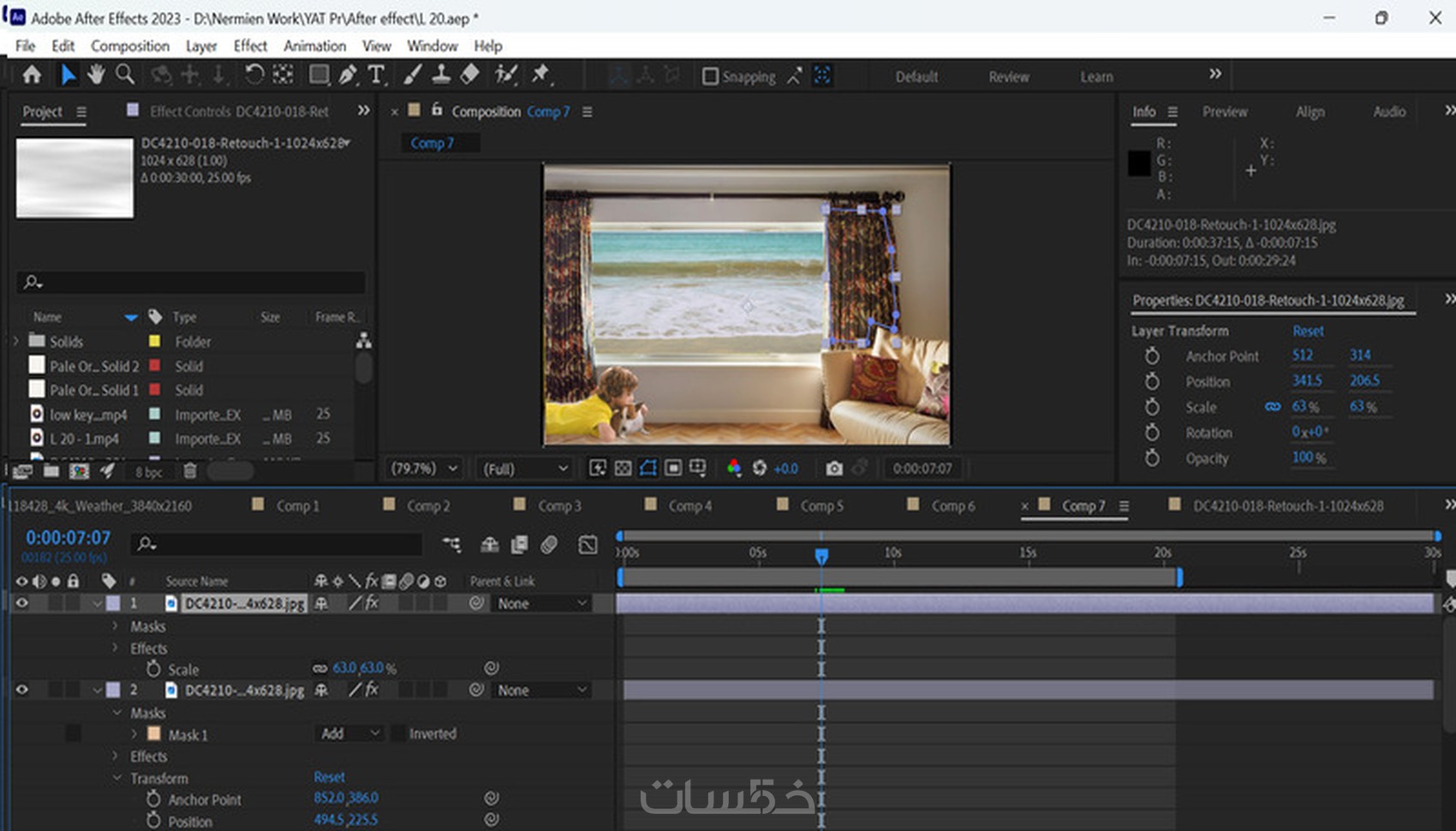The image size is (1456, 831).
Task: Open the magnification ratio dropdown (79.7%)
Action: pyautogui.click(x=424, y=469)
